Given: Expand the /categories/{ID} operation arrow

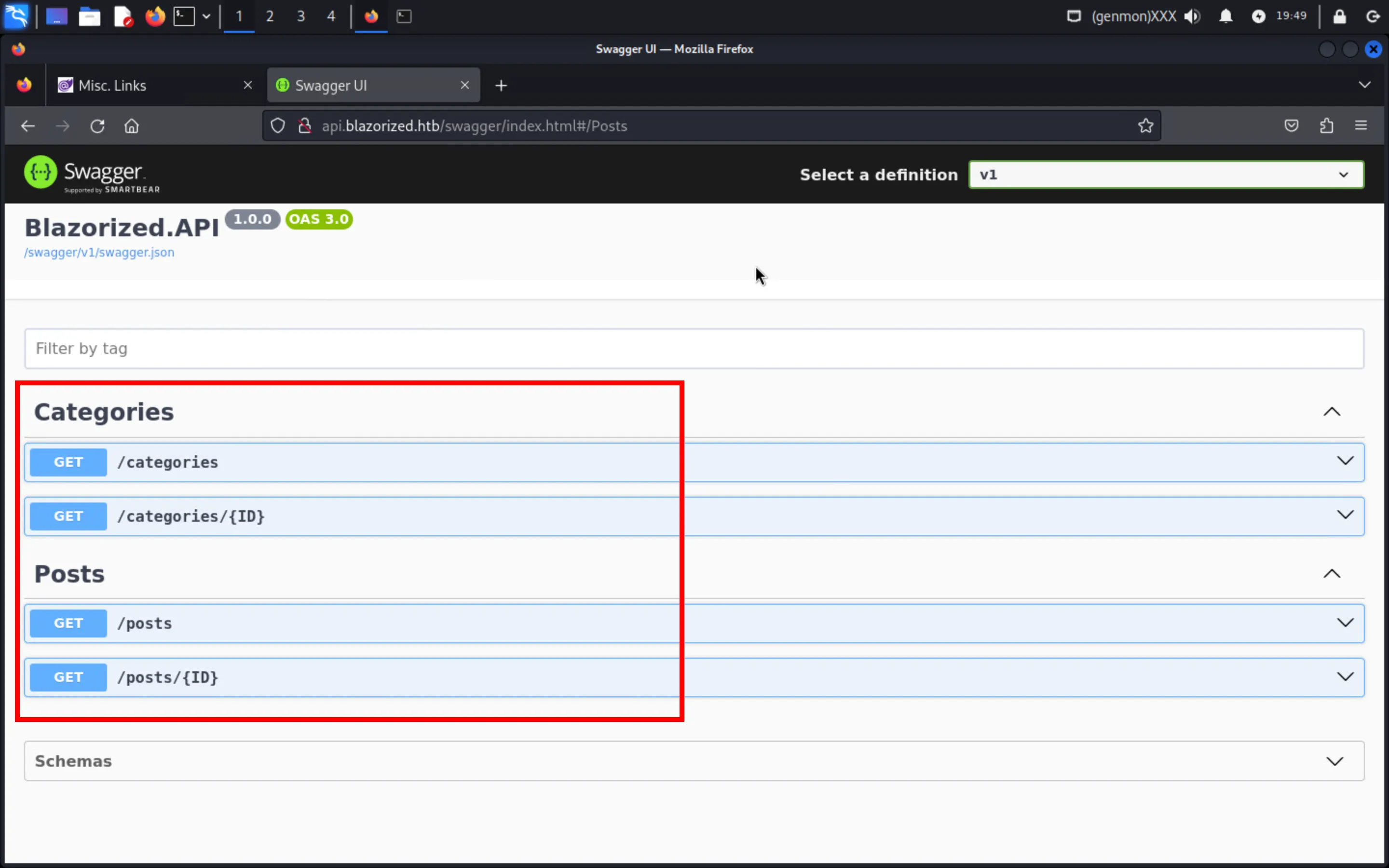Looking at the screenshot, I should [x=1345, y=515].
